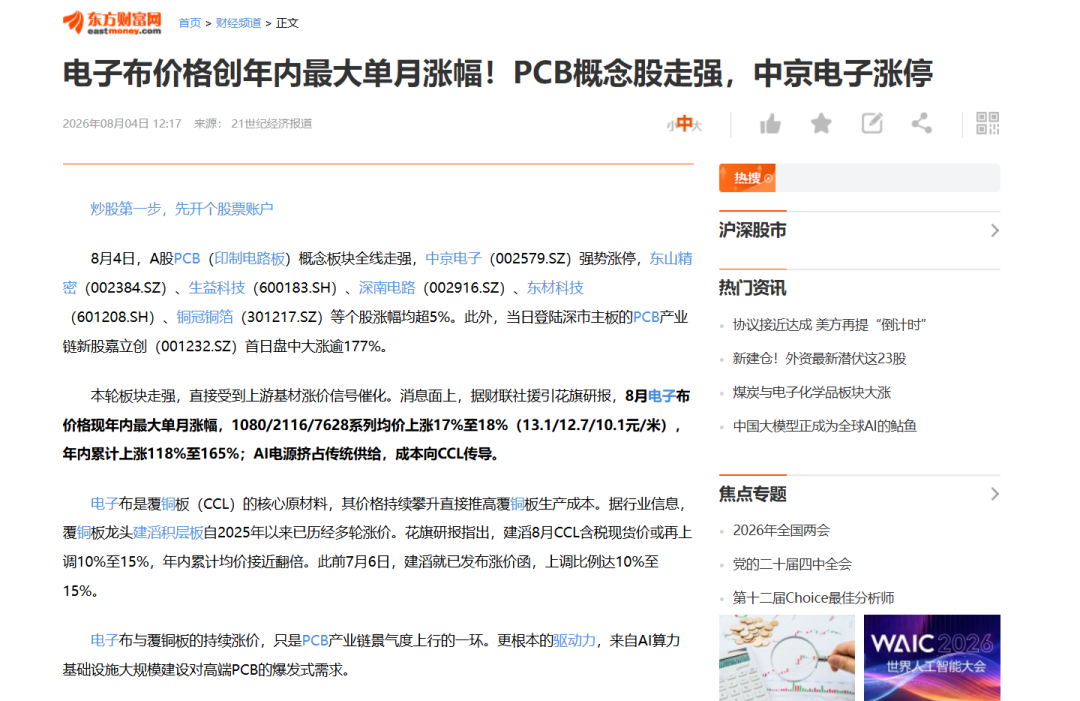Show the QR code icon
This screenshot has height=701, width=1080.
click(988, 123)
